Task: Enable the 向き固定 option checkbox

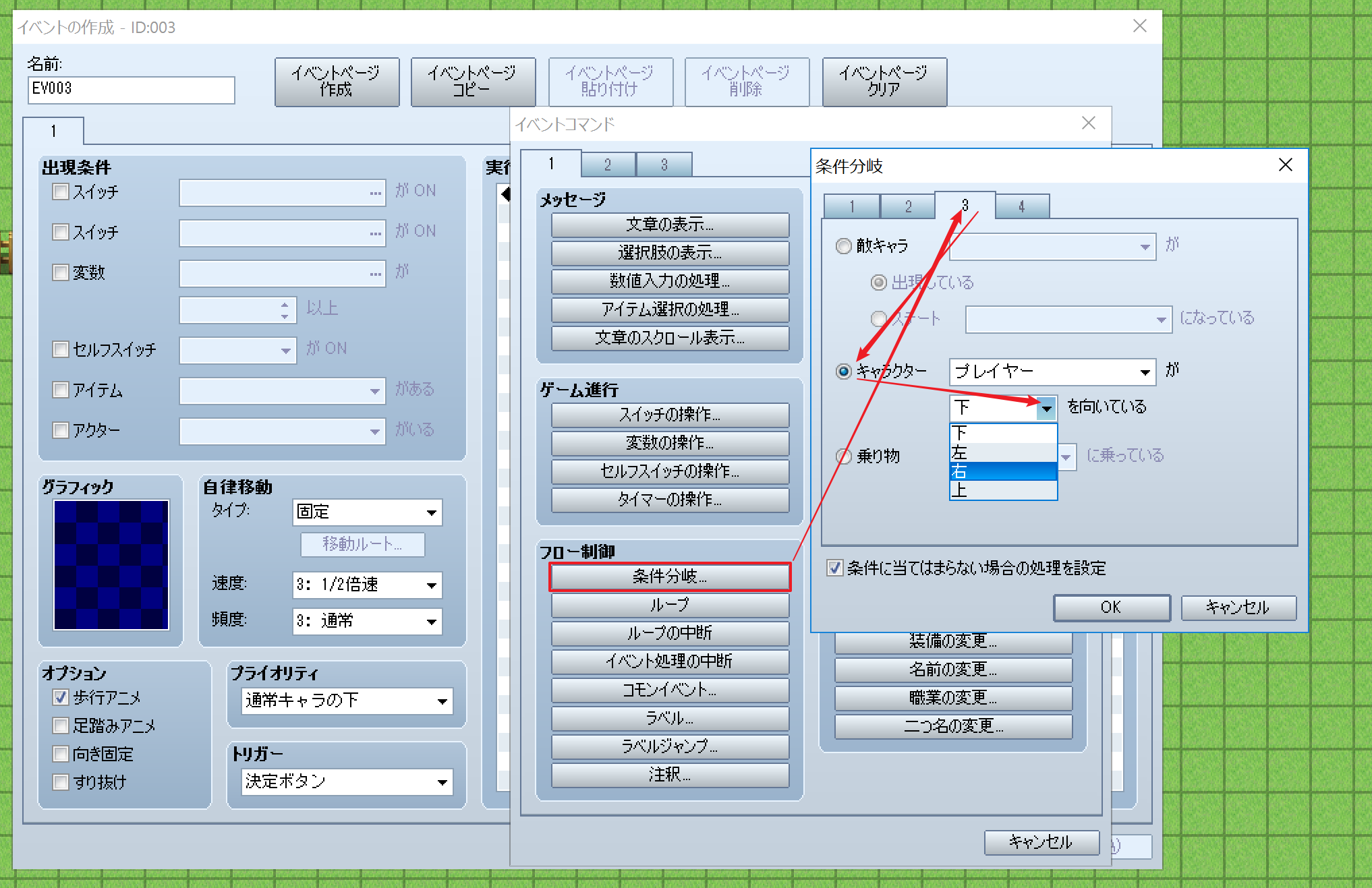Action: pos(61,754)
